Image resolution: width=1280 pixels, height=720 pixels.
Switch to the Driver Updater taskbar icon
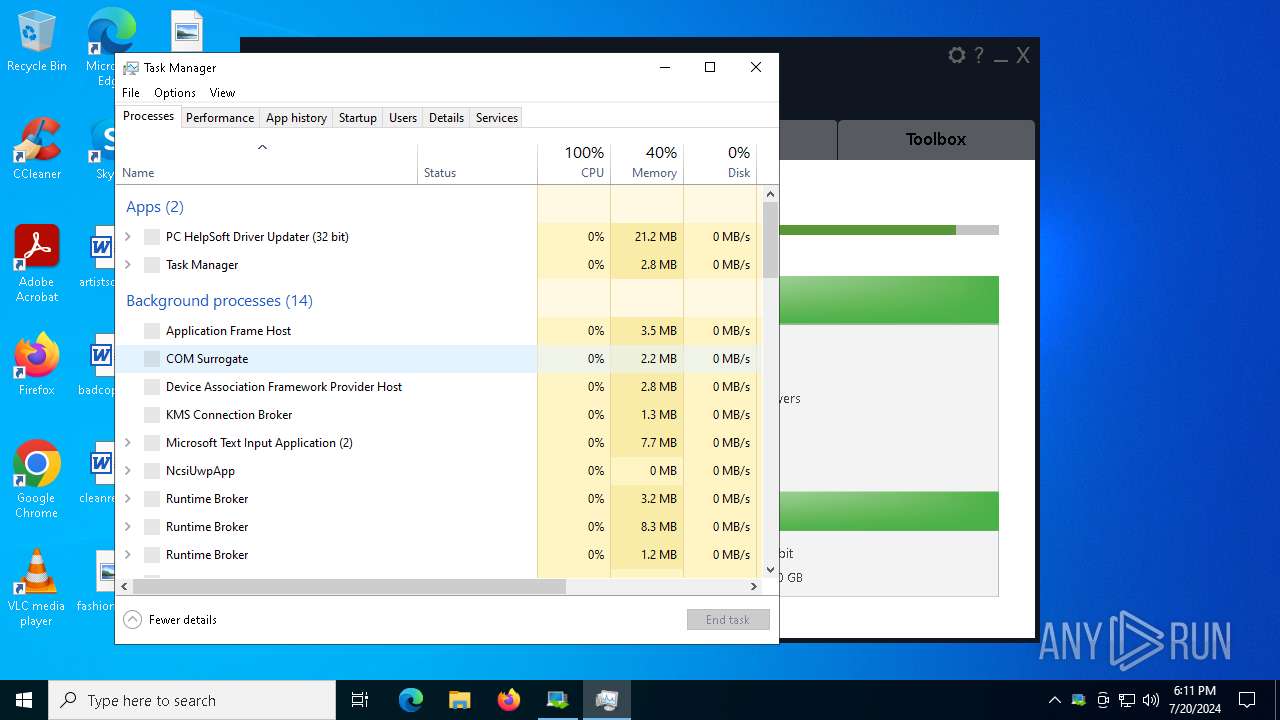pos(557,700)
